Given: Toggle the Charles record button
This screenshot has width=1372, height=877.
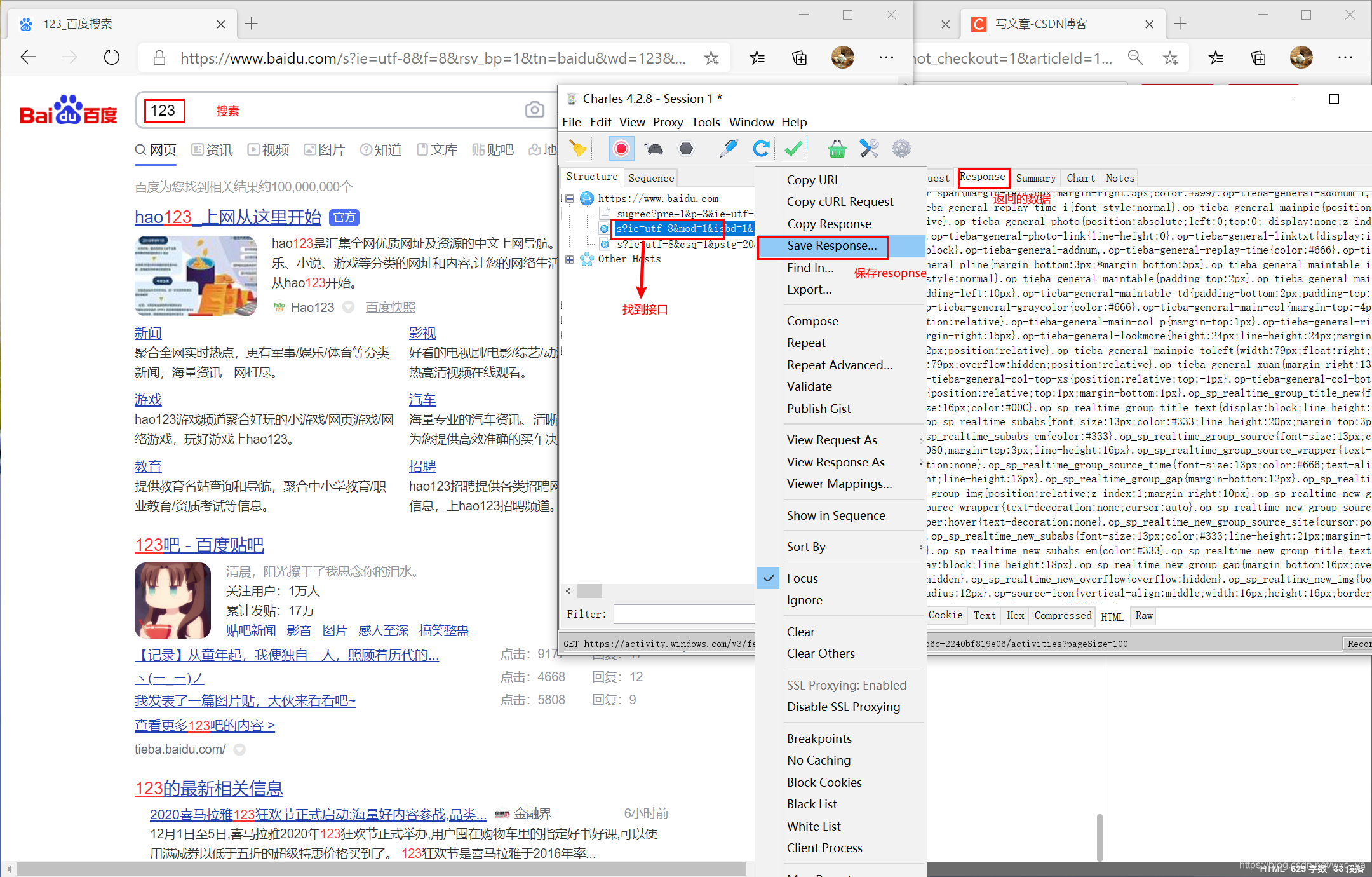Looking at the screenshot, I should [621, 149].
